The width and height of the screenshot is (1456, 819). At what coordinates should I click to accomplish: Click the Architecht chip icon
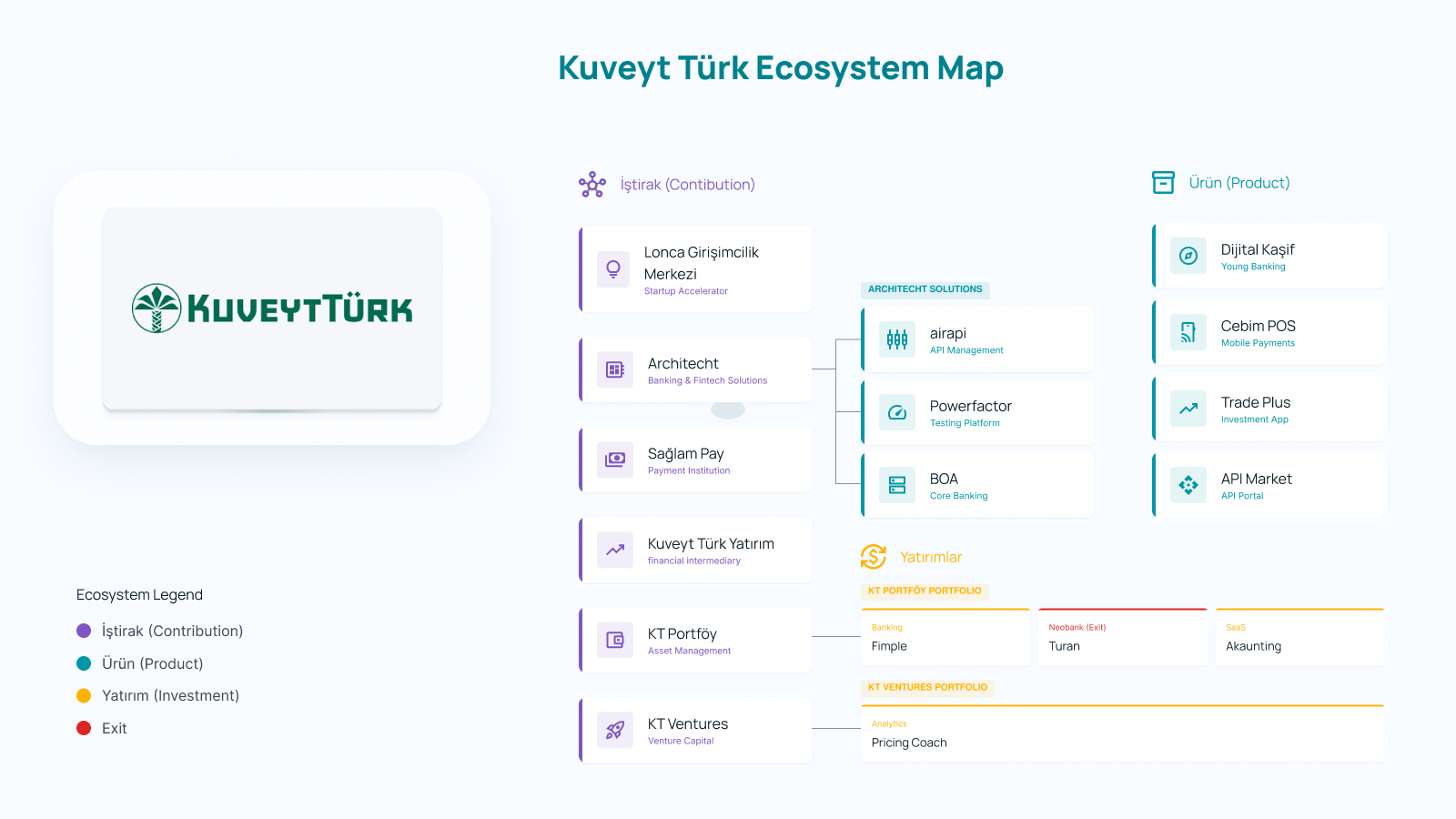click(615, 369)
